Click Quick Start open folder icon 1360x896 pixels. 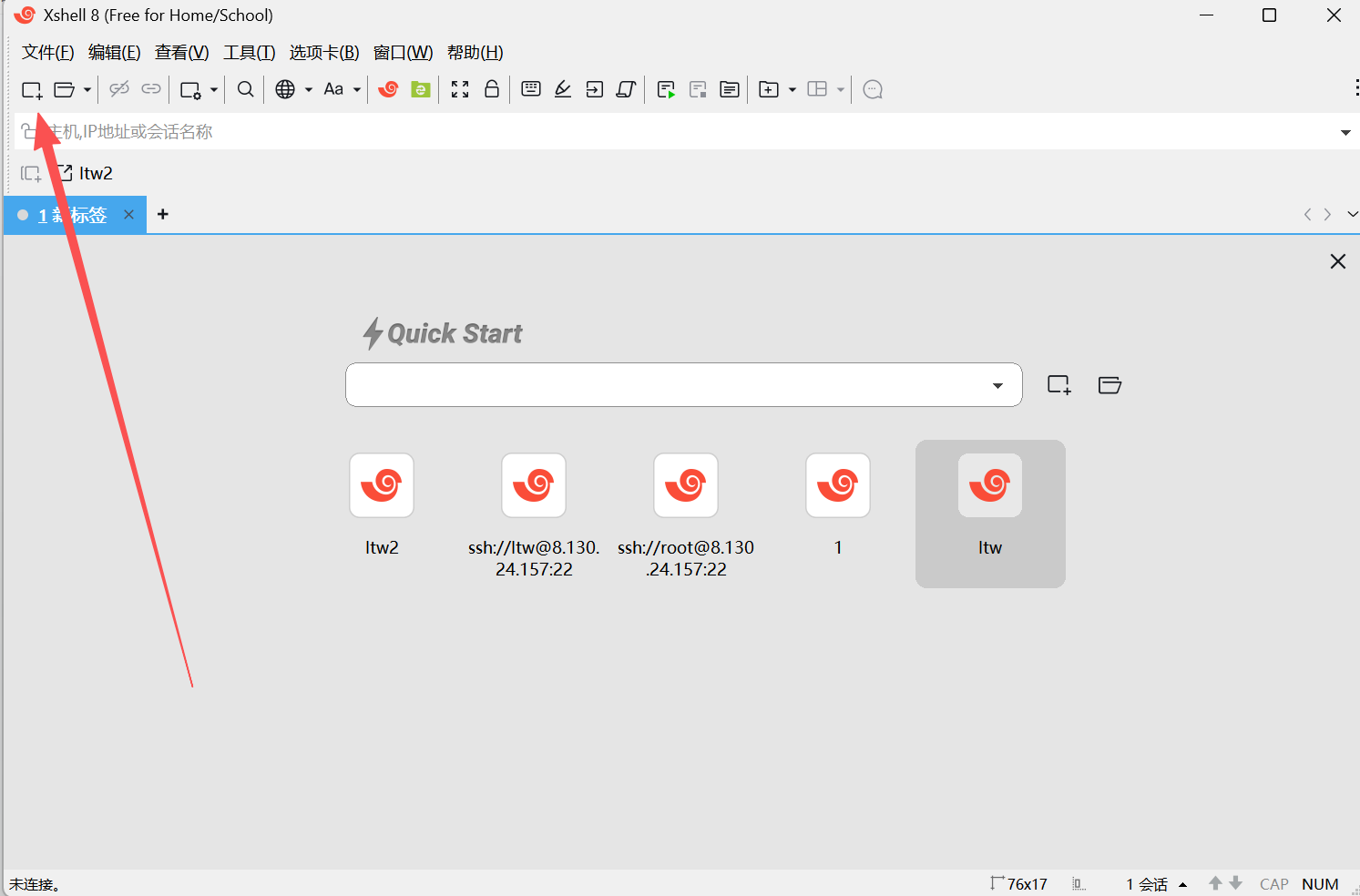[1109, 384]
